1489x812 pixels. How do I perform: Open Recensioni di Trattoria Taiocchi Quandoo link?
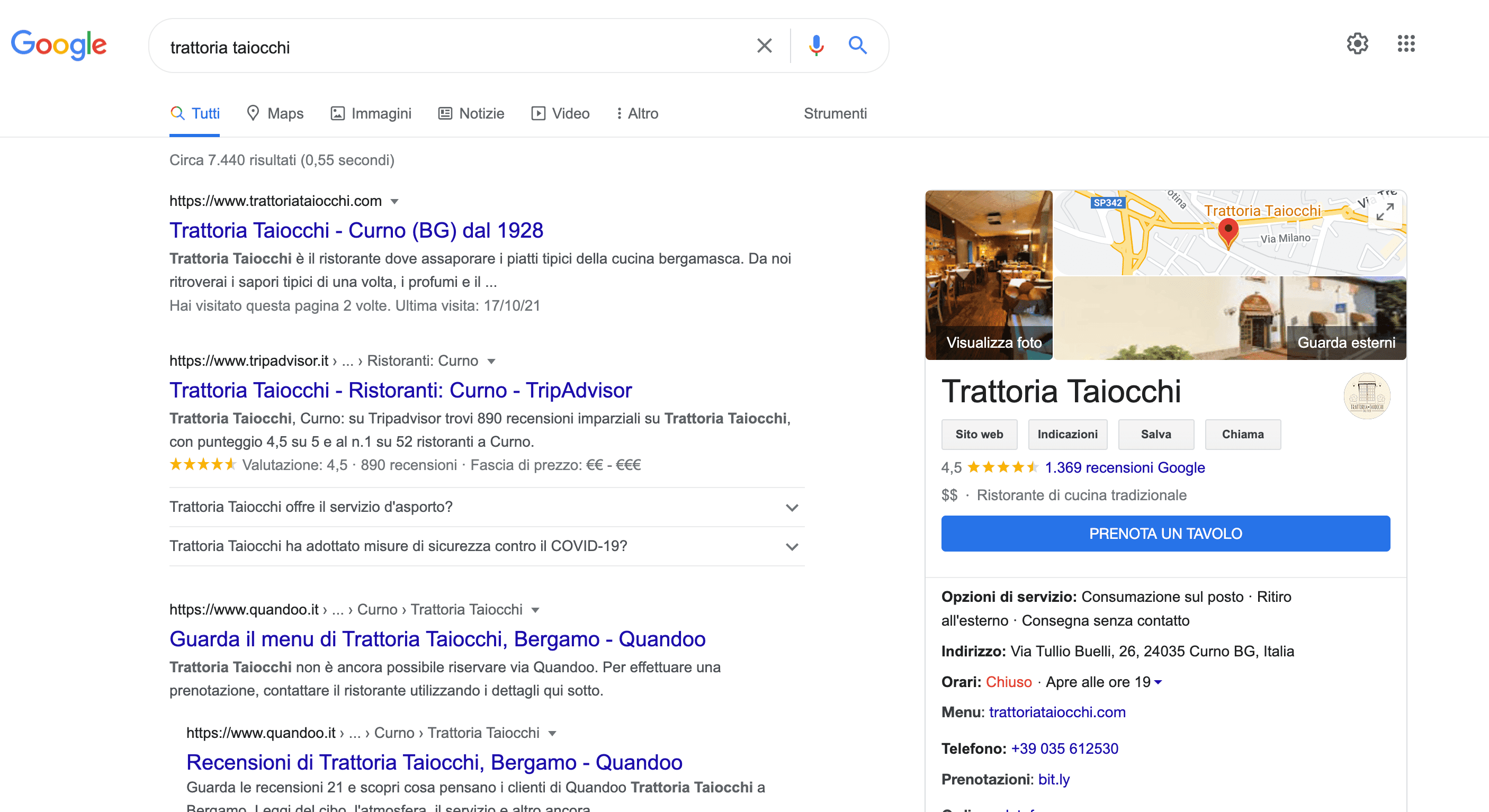pos(434,763)
